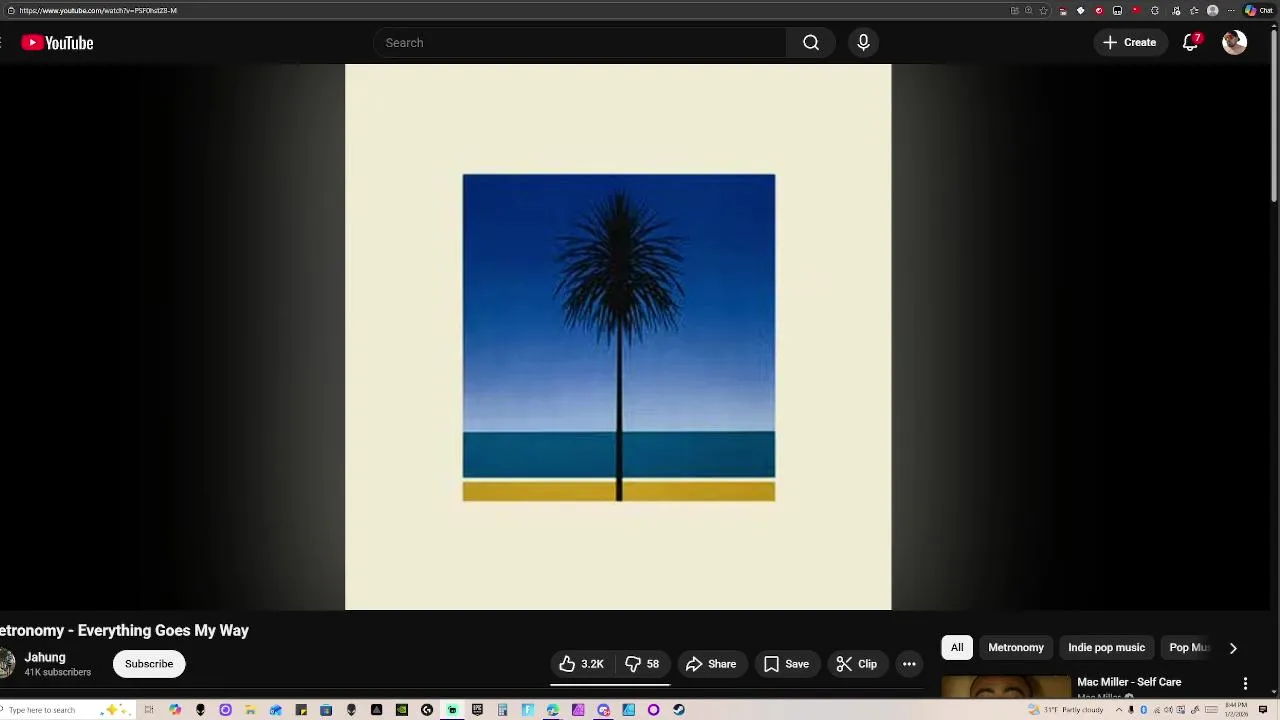
Task: Open weather widget 31°F Partly cloudy
Action: pyautogui.click(x=1066, y=710)
